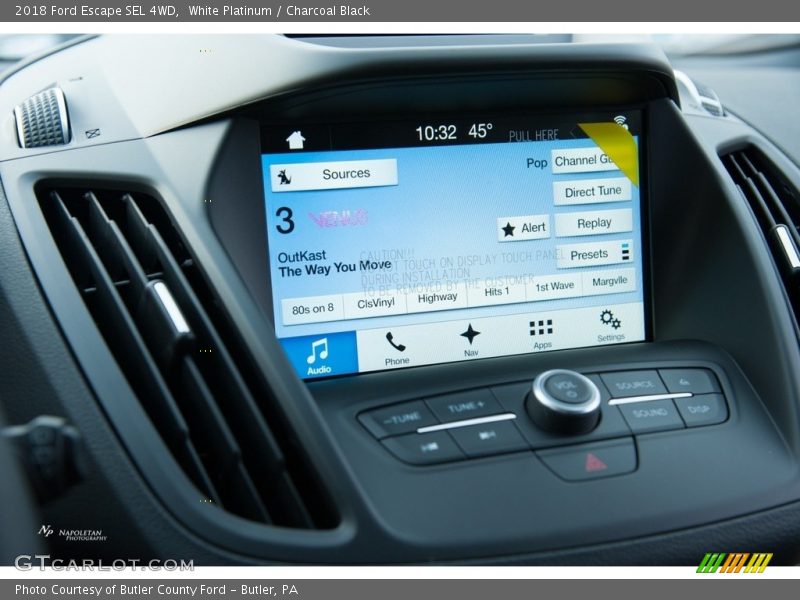
Task: Open the Presets list
Action: (595, 254)
